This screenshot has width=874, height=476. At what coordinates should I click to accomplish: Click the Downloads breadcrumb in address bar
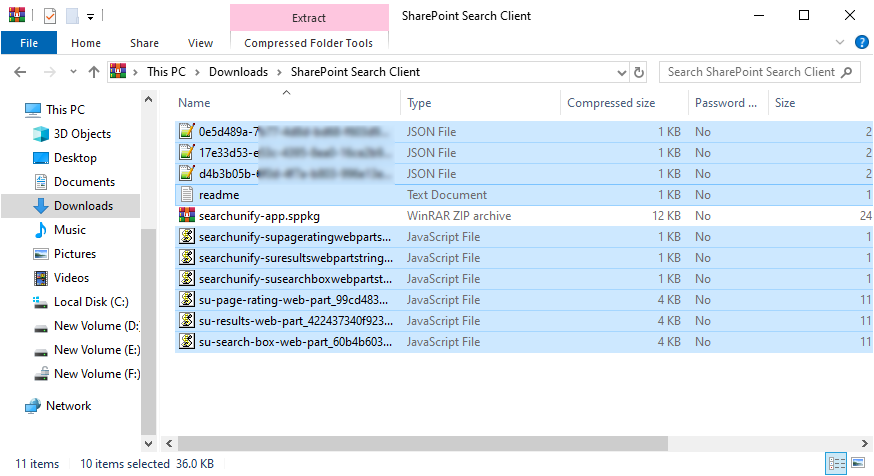238,72
